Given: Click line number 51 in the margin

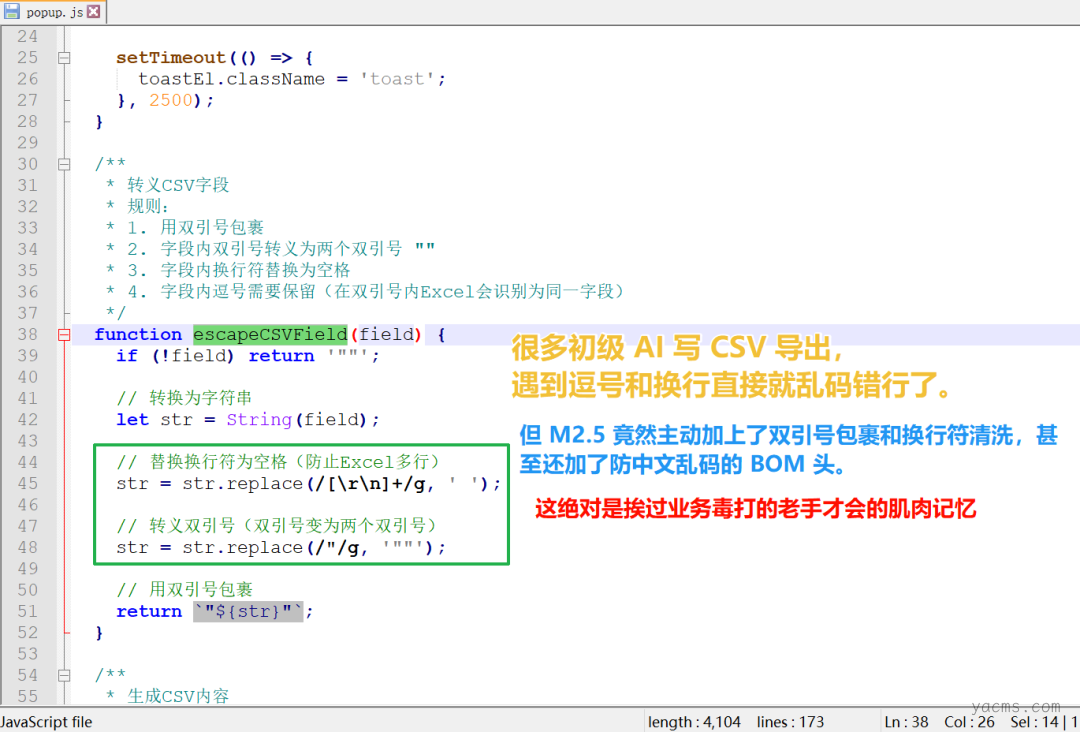Looking at the screenshot, I should click(27, 611).
